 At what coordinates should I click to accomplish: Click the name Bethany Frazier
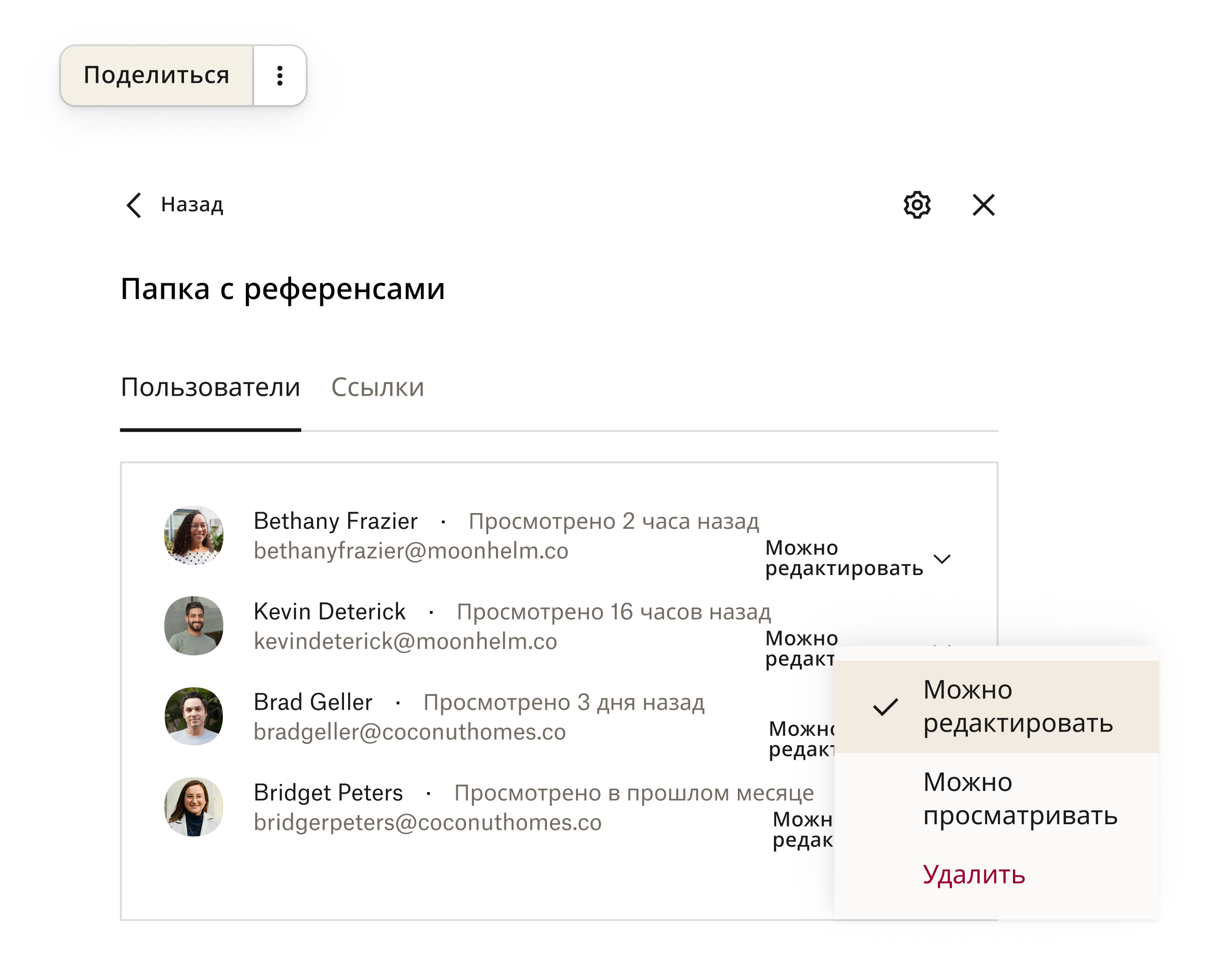pos(335,521)
